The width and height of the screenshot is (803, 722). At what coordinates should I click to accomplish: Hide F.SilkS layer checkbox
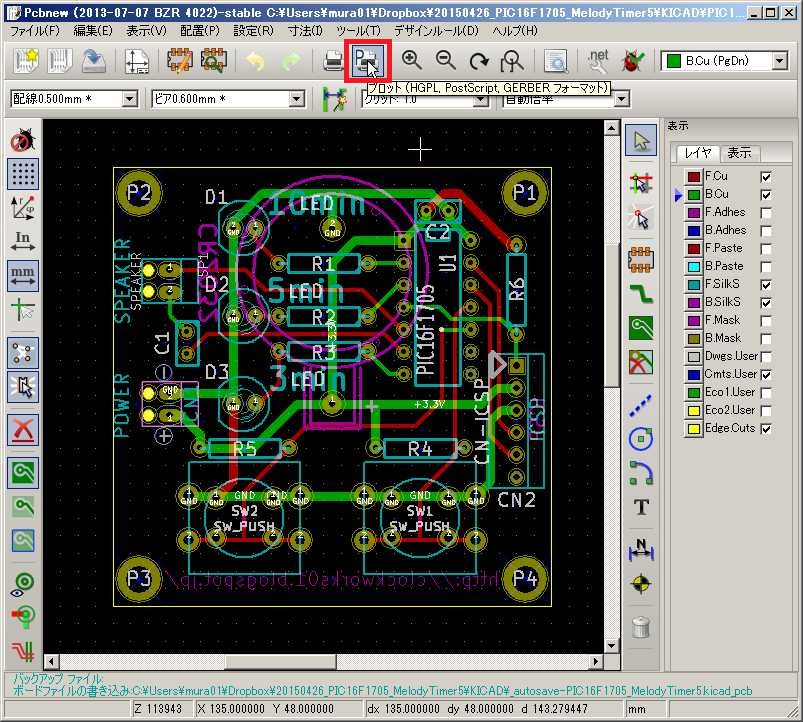click(x=766, y=285)
